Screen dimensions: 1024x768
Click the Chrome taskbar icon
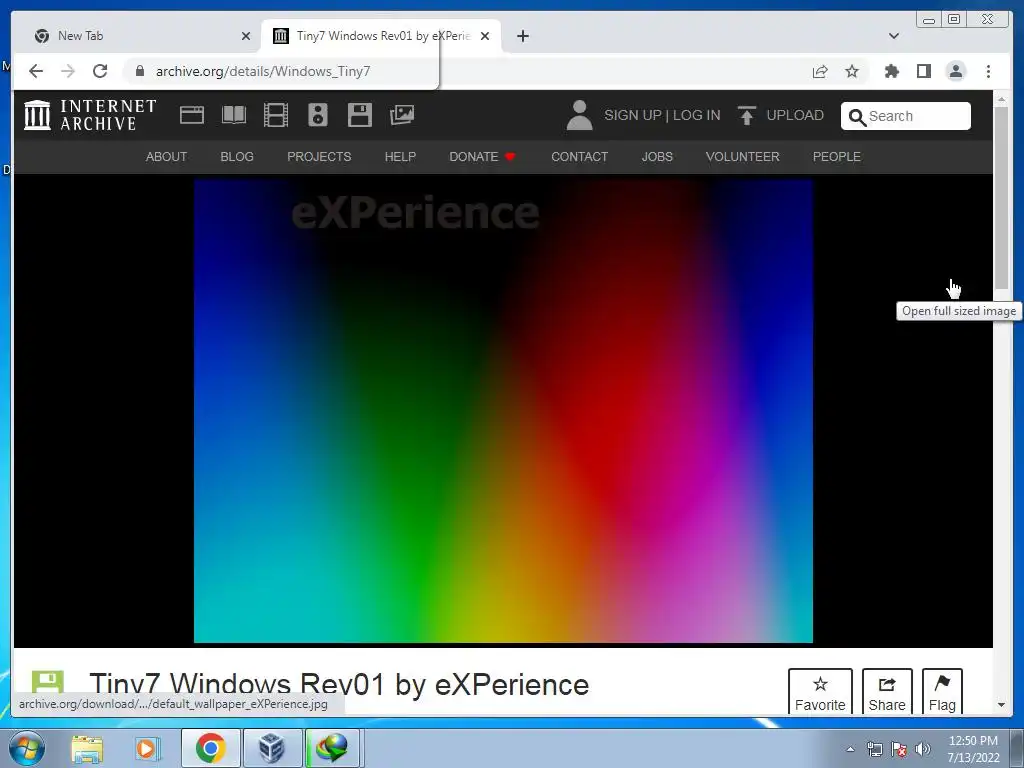pos(210,748)
